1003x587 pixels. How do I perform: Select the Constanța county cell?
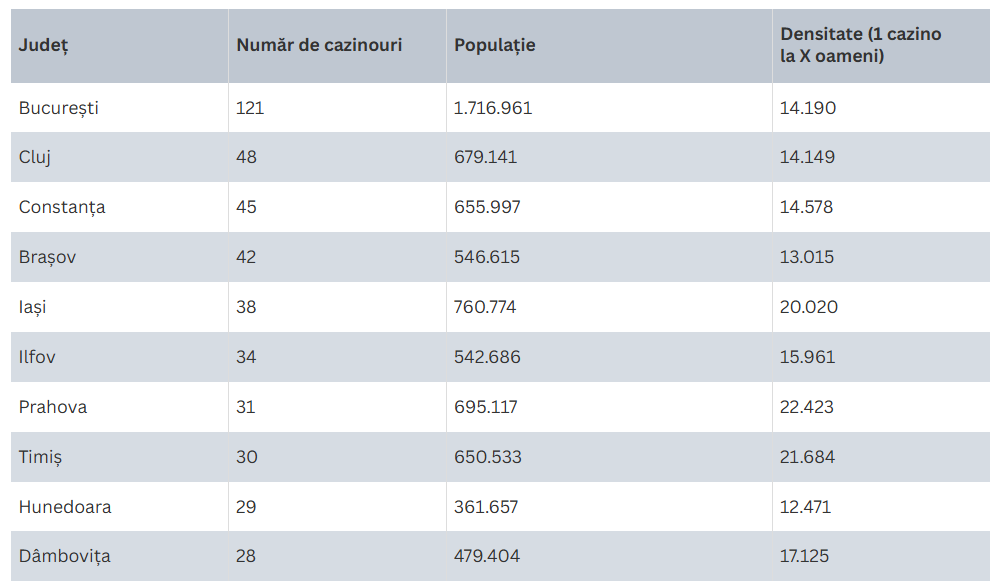click(x=62, y=207)
